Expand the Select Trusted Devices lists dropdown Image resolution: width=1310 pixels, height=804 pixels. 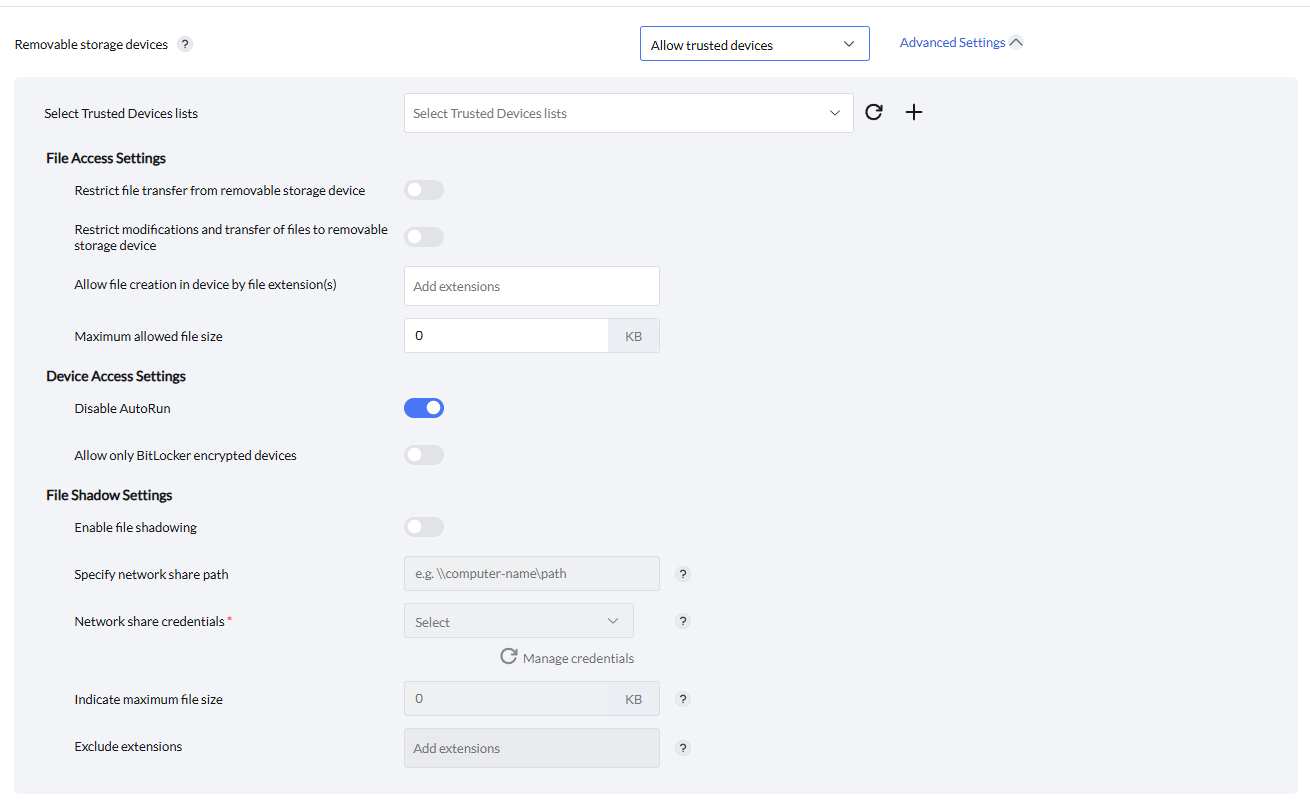tap(628, 113)
